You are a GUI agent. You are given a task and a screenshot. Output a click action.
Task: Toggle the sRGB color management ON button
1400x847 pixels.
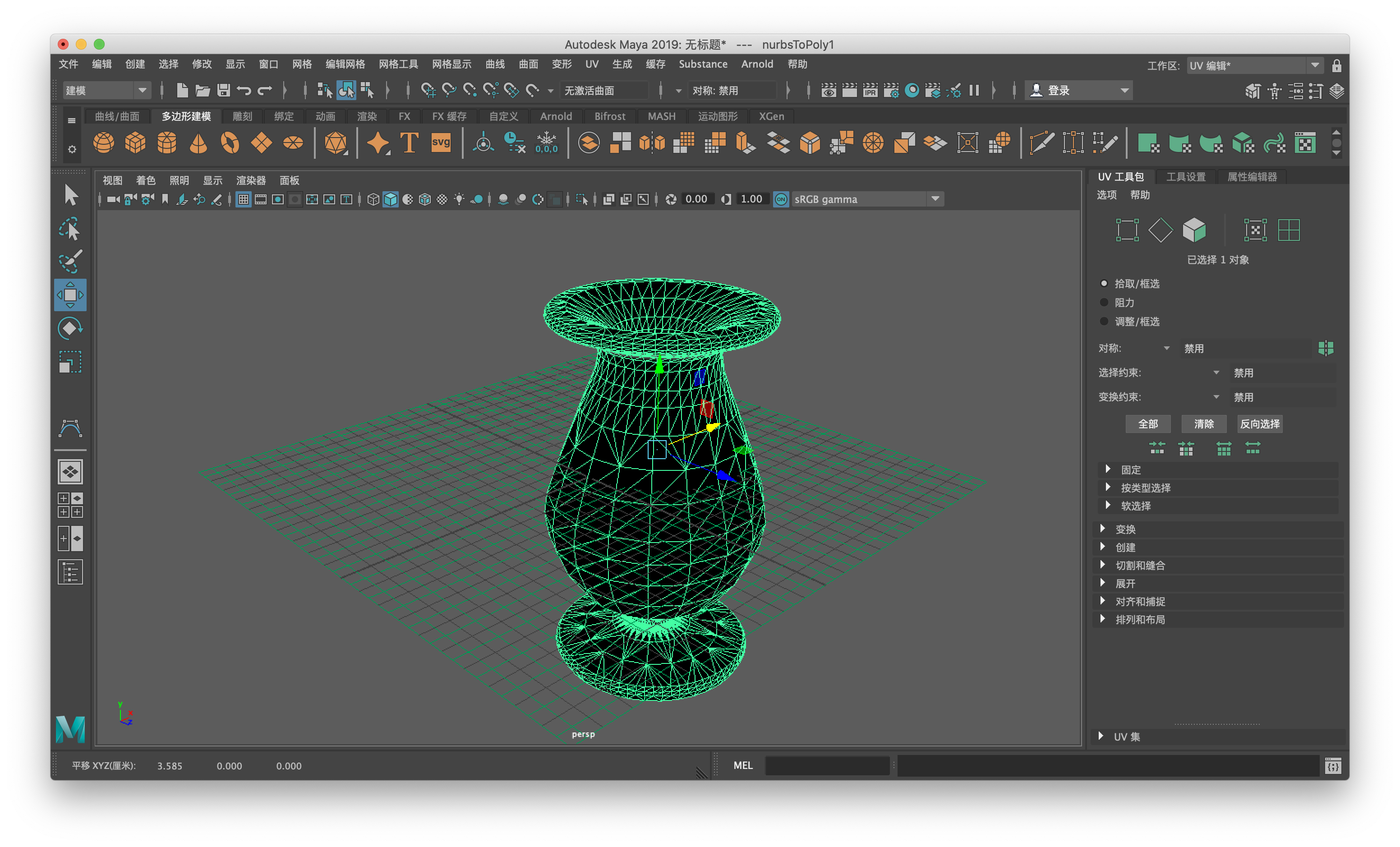[x=781, y=199]
